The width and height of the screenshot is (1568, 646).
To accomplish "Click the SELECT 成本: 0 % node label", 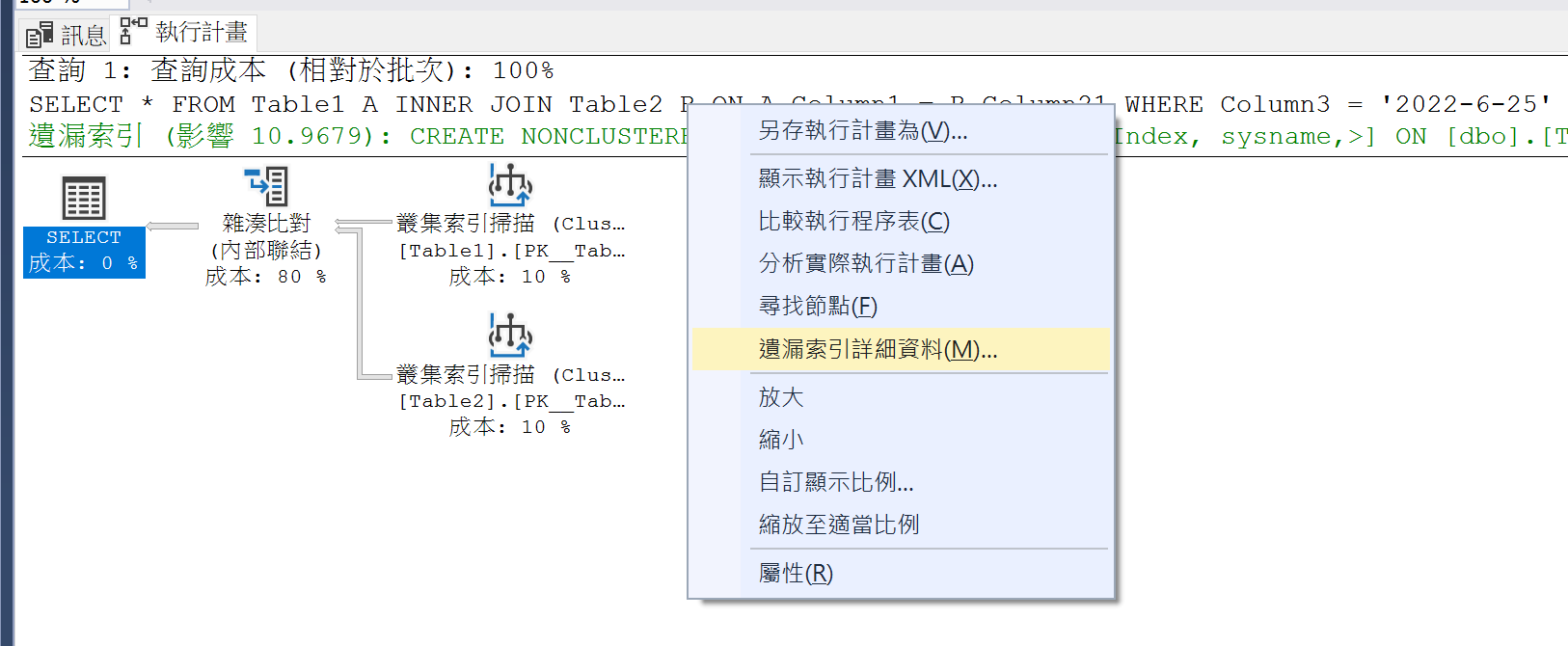I will pos(84,252).
